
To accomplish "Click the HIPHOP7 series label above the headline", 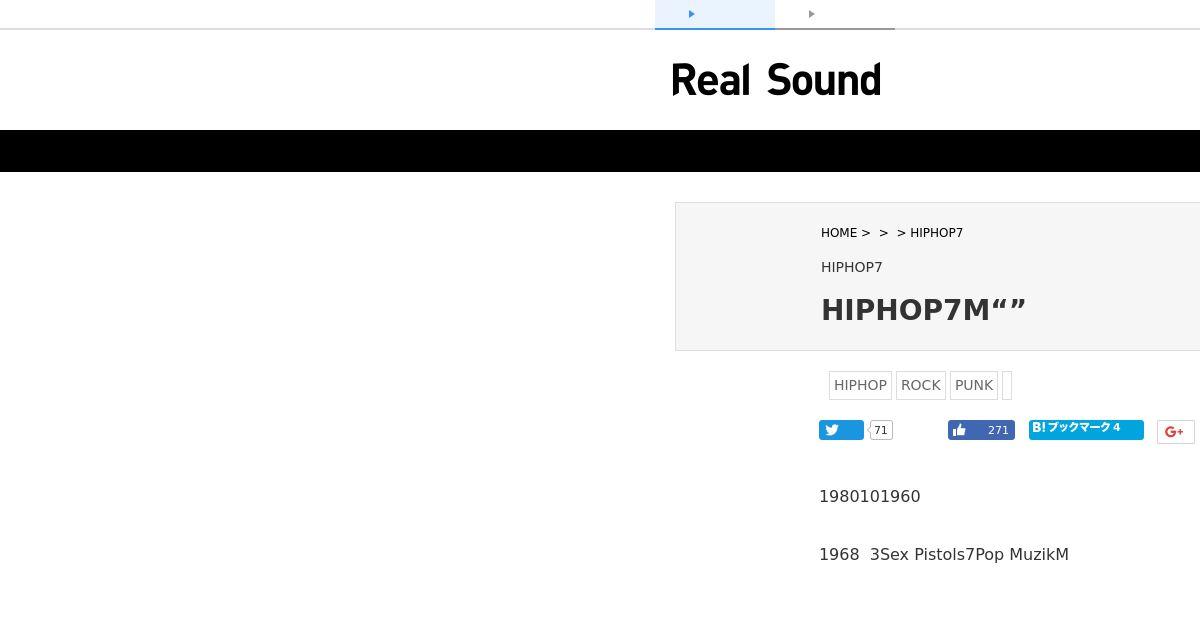I will [x=852, y=267].
